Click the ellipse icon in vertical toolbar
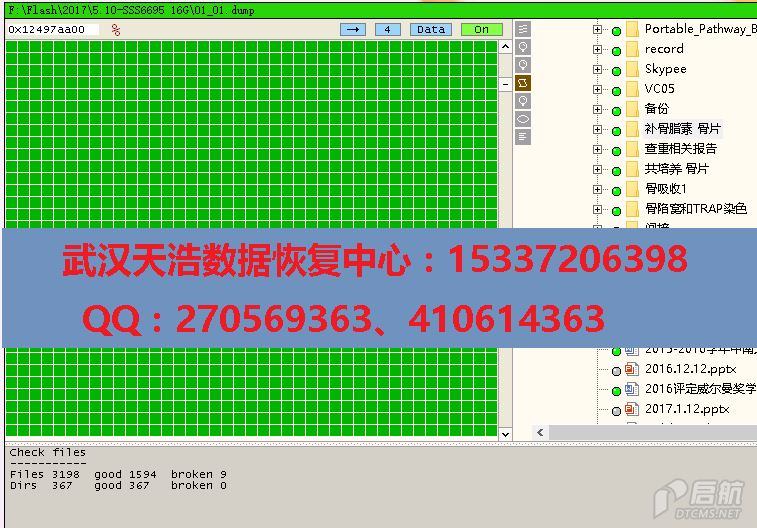This screenshot has width=757, height=528. [523, 119]
